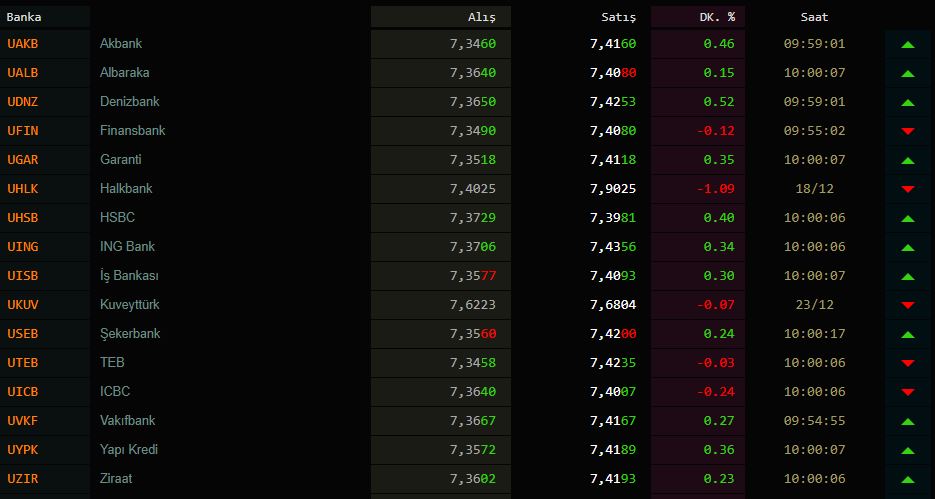
Task: Click the Saat column header
Action: (814, 17)
